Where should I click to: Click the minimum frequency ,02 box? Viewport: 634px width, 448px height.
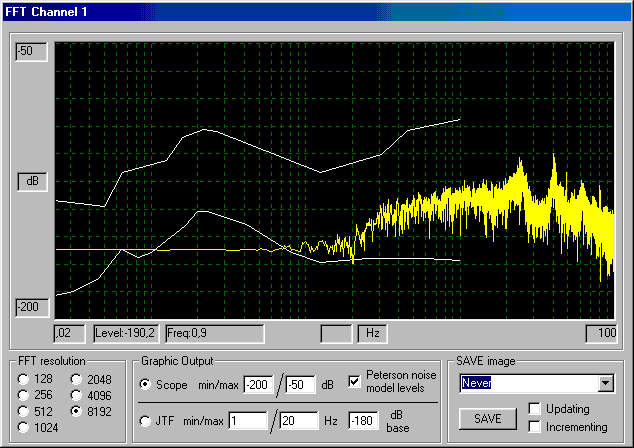(70, 334)
